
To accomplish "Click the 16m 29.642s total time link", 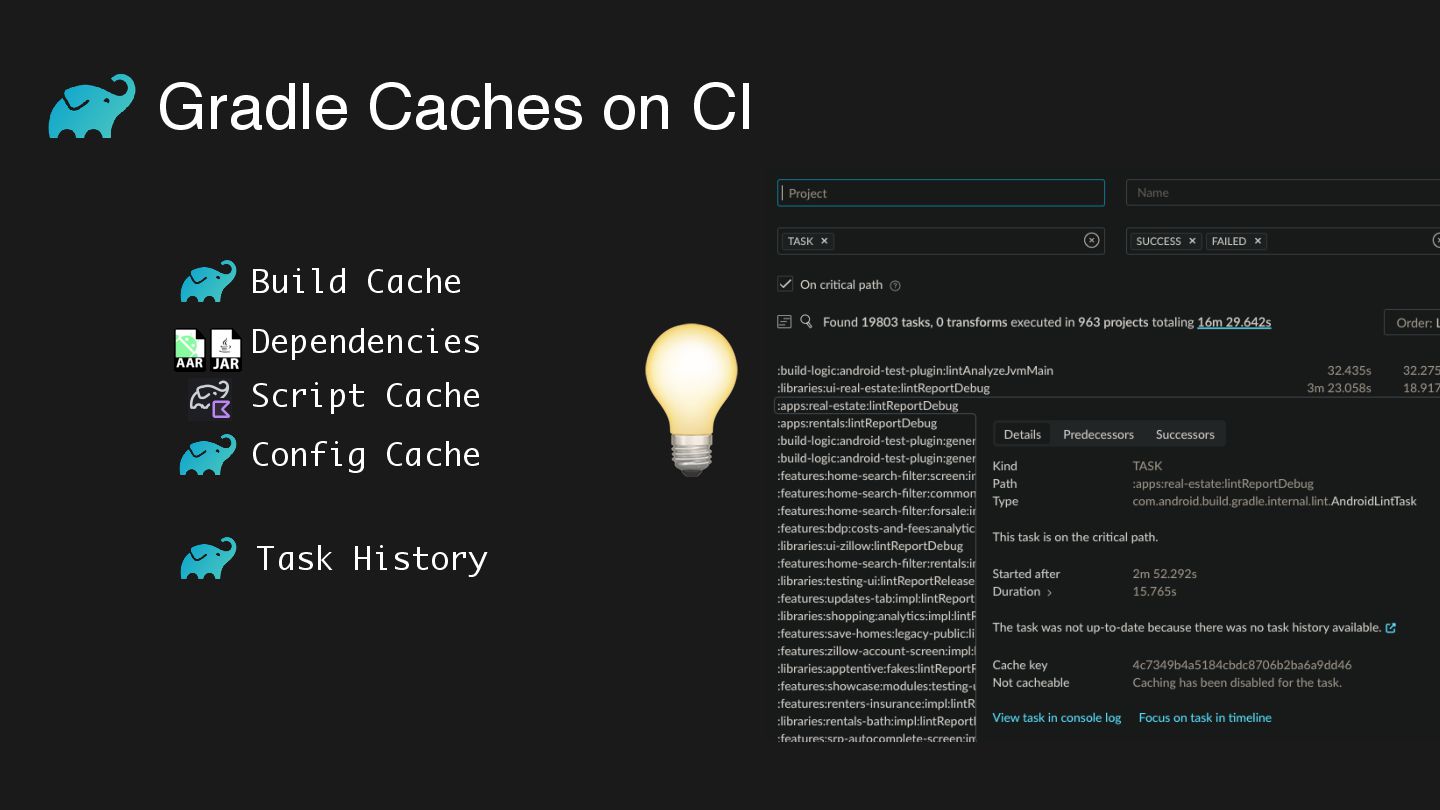I will point(1234,322).
